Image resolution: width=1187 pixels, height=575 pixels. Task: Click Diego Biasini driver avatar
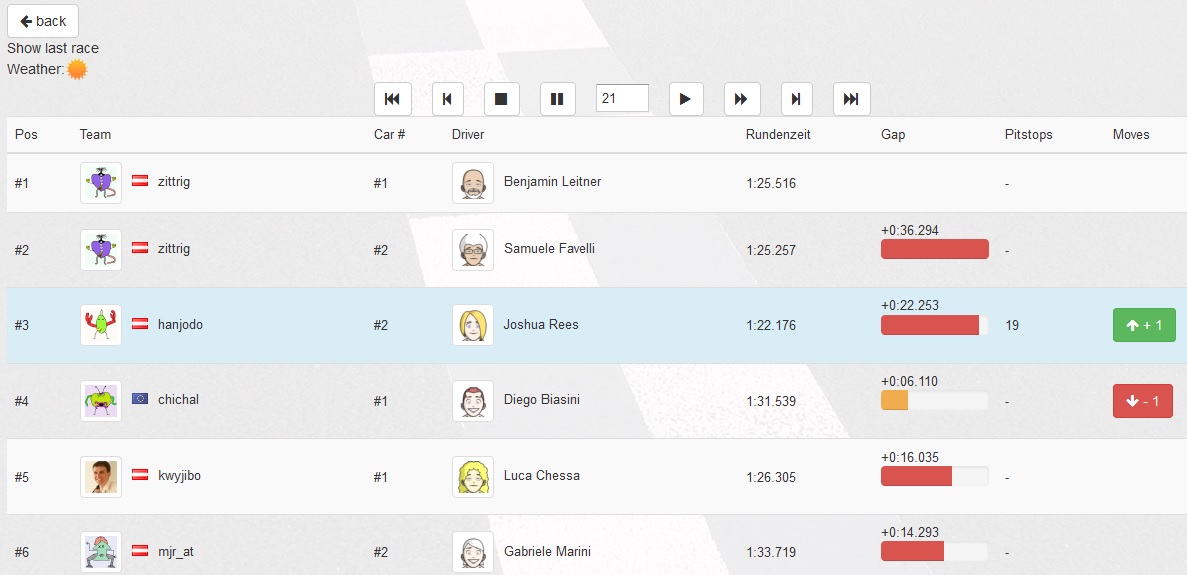[473, 401]
